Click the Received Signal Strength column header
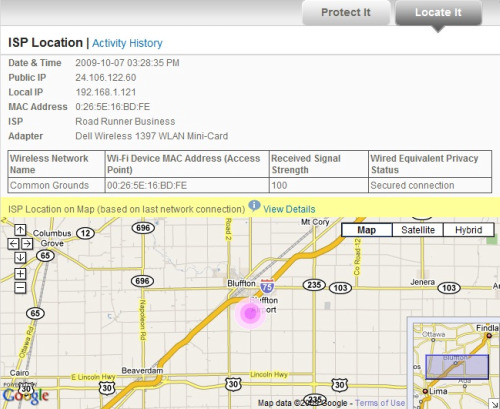500x409 pixels. click(319, 164)
